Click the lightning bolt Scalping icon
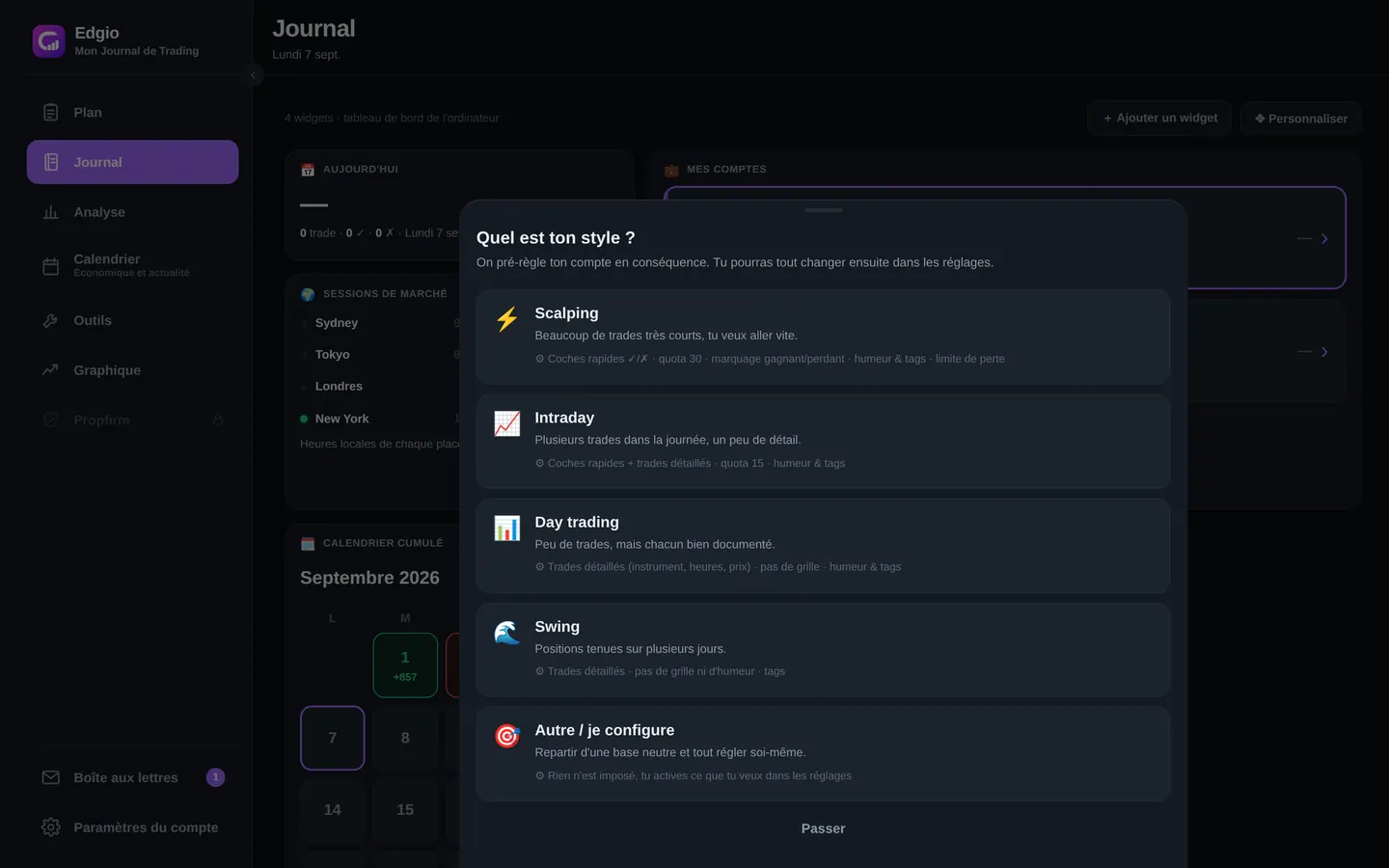Image resolution: width=1389 pixels, height=868 pixels. [507, 319]
